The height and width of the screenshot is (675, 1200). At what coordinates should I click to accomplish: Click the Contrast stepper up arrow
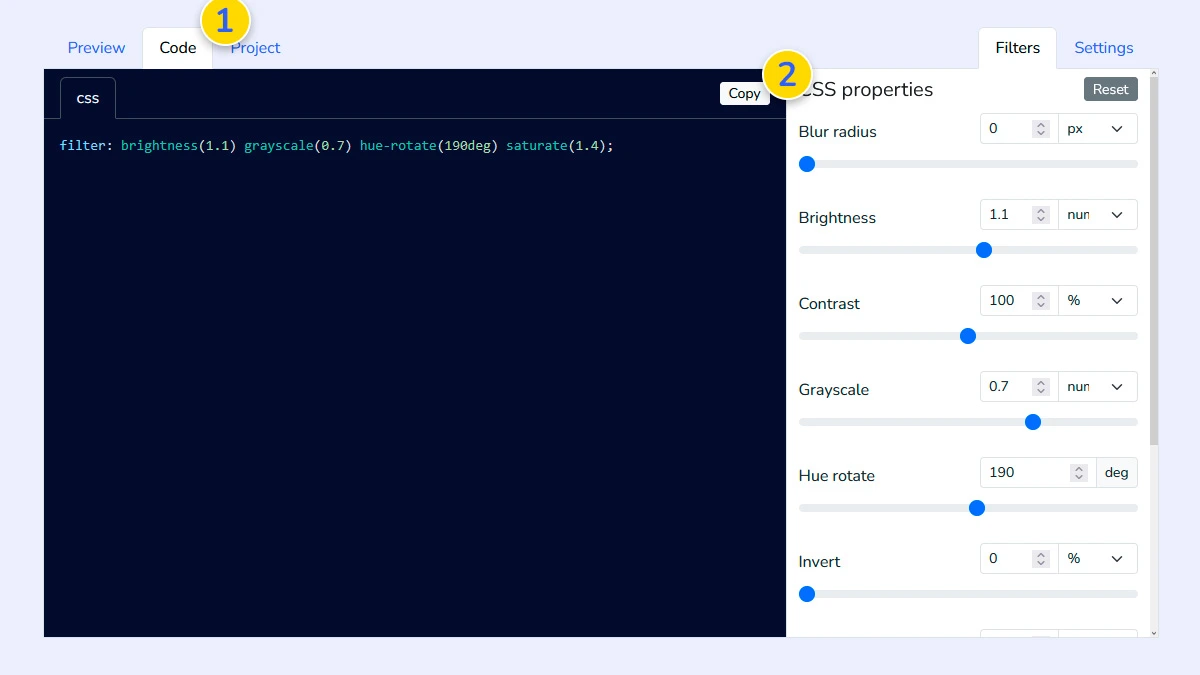click(x=1040, y=295)
